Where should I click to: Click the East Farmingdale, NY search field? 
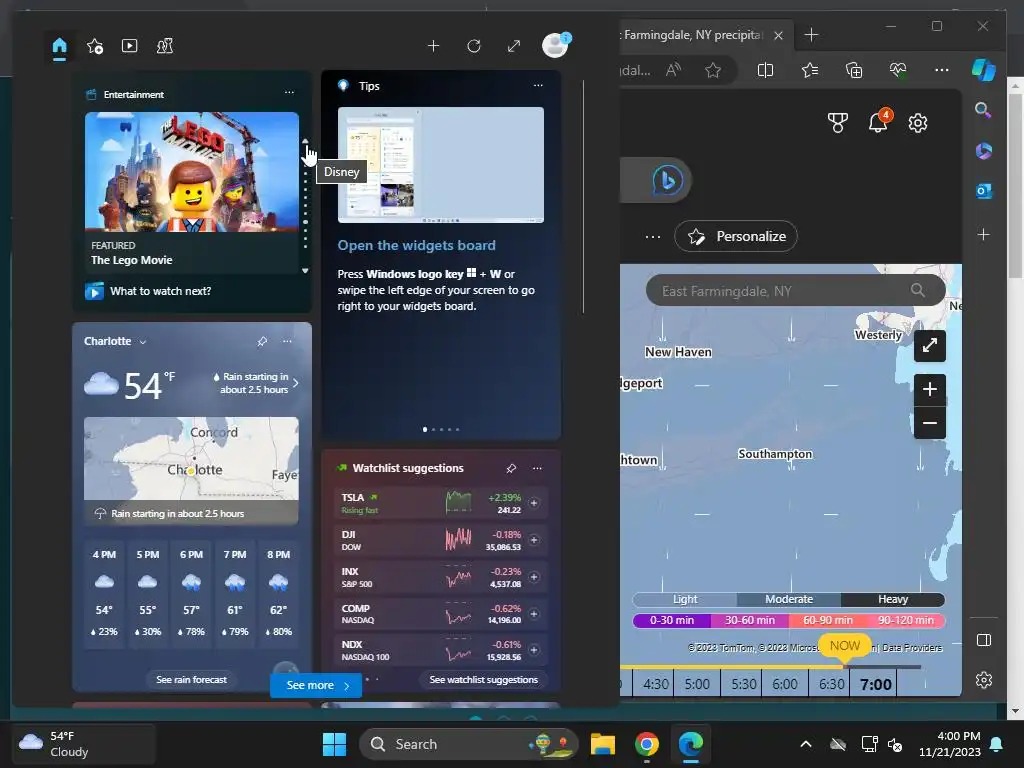795,291
